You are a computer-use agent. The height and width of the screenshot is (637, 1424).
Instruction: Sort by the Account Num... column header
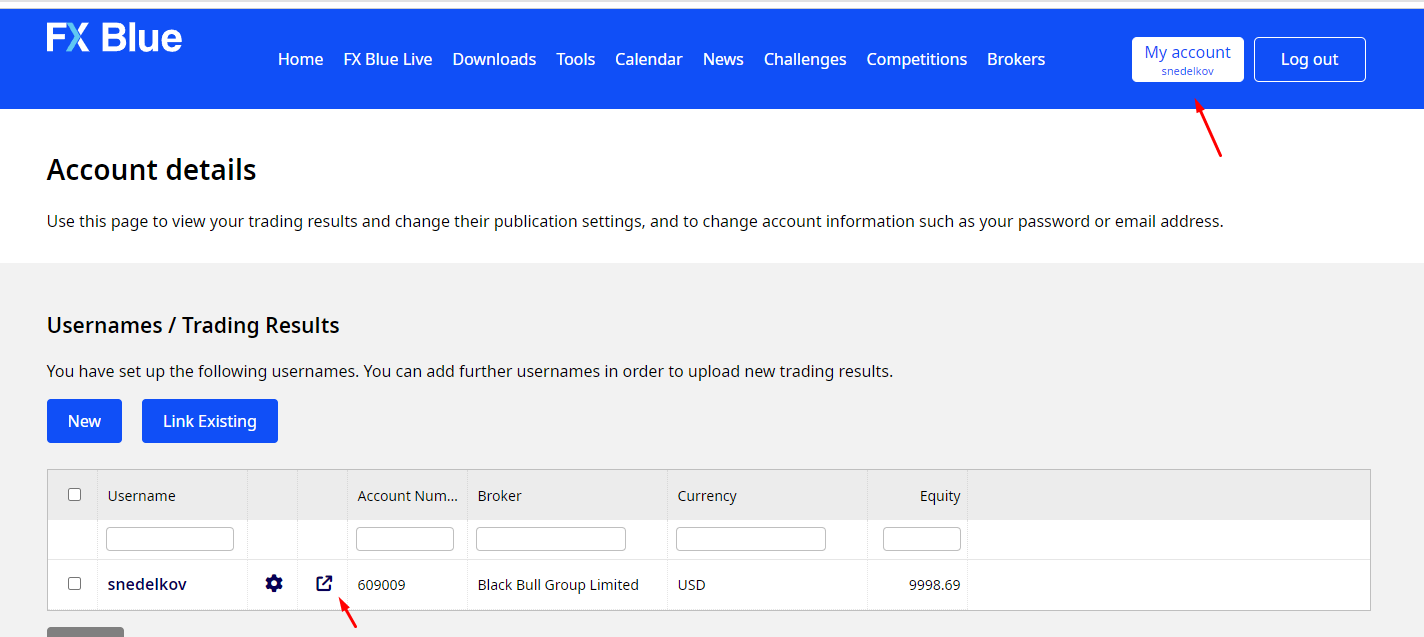[407, 495]
